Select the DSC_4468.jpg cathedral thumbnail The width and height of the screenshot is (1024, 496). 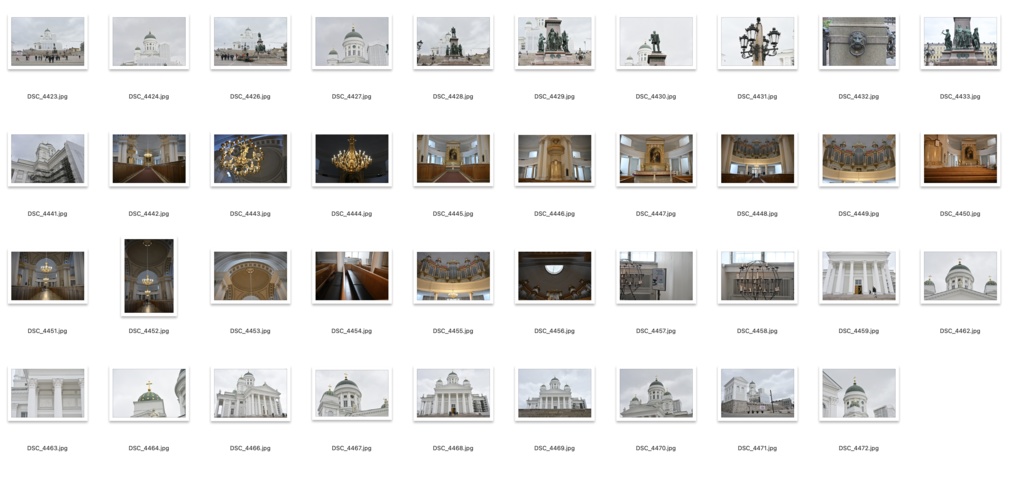tap(453, 394)
